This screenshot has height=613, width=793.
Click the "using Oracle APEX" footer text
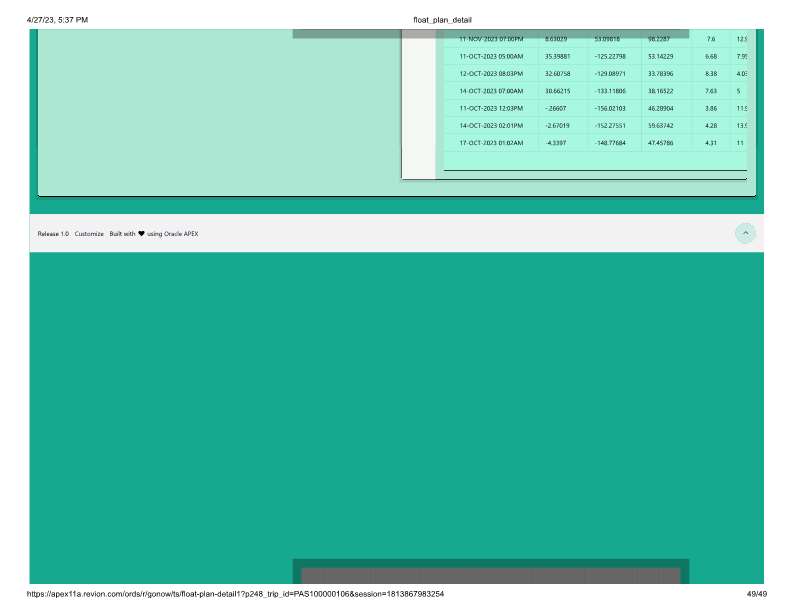click(x=173, y=233)
